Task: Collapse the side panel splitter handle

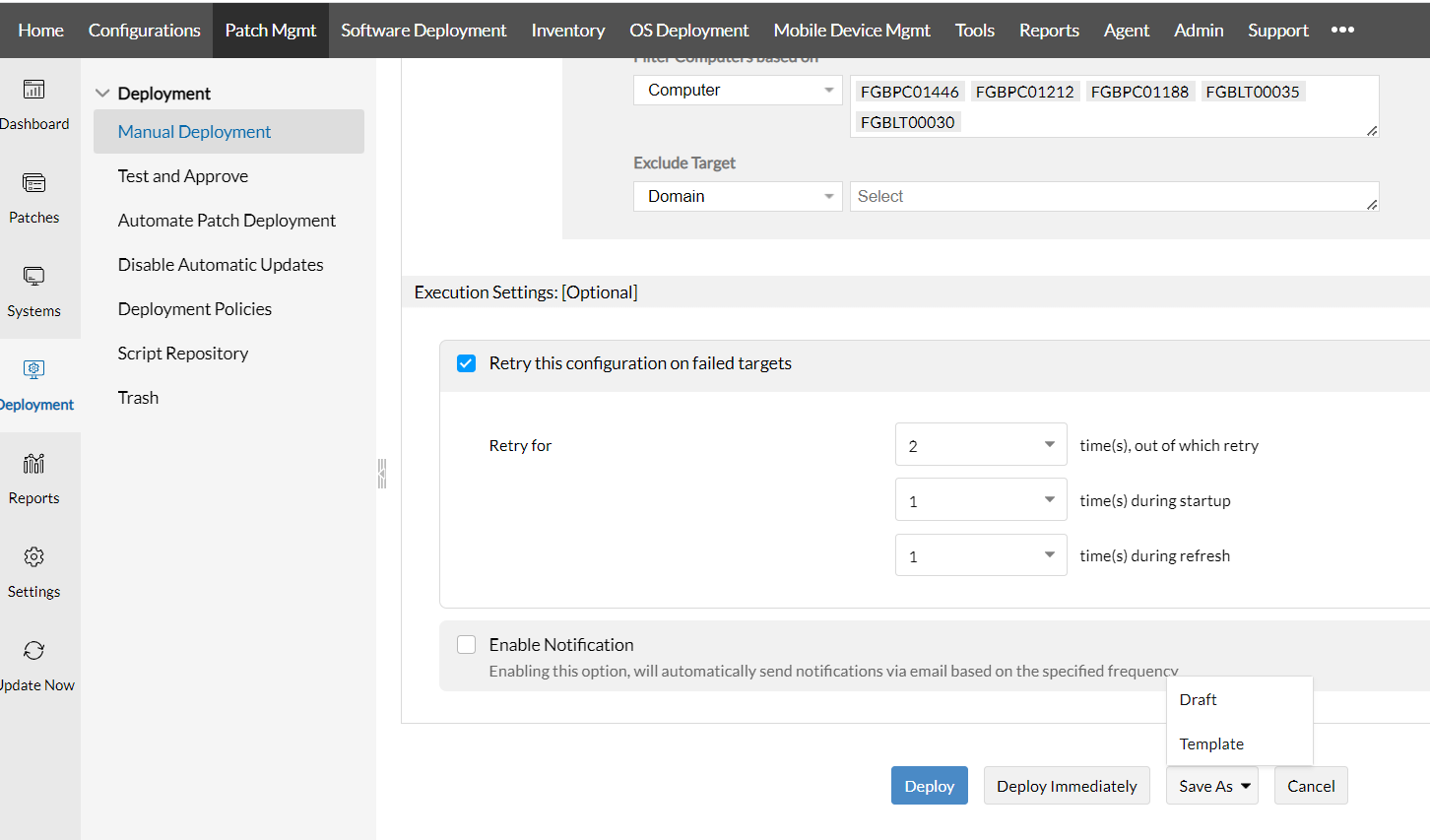Action: [x=382, y=474]
